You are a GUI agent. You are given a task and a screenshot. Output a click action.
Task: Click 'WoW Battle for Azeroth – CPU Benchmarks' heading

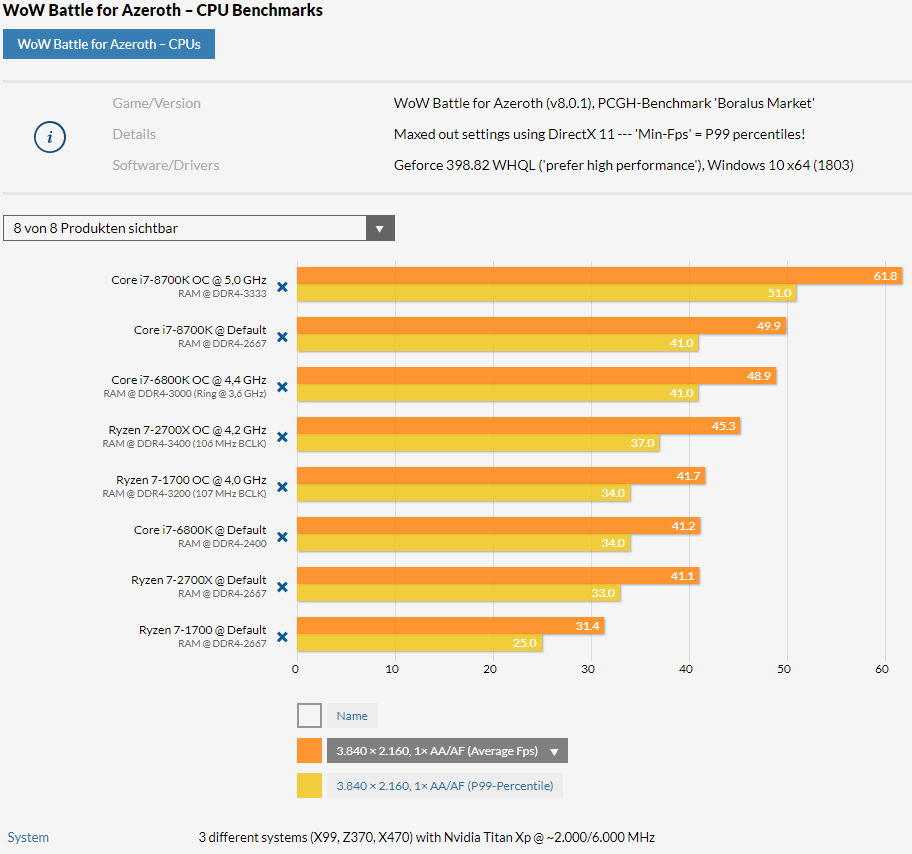163,10
